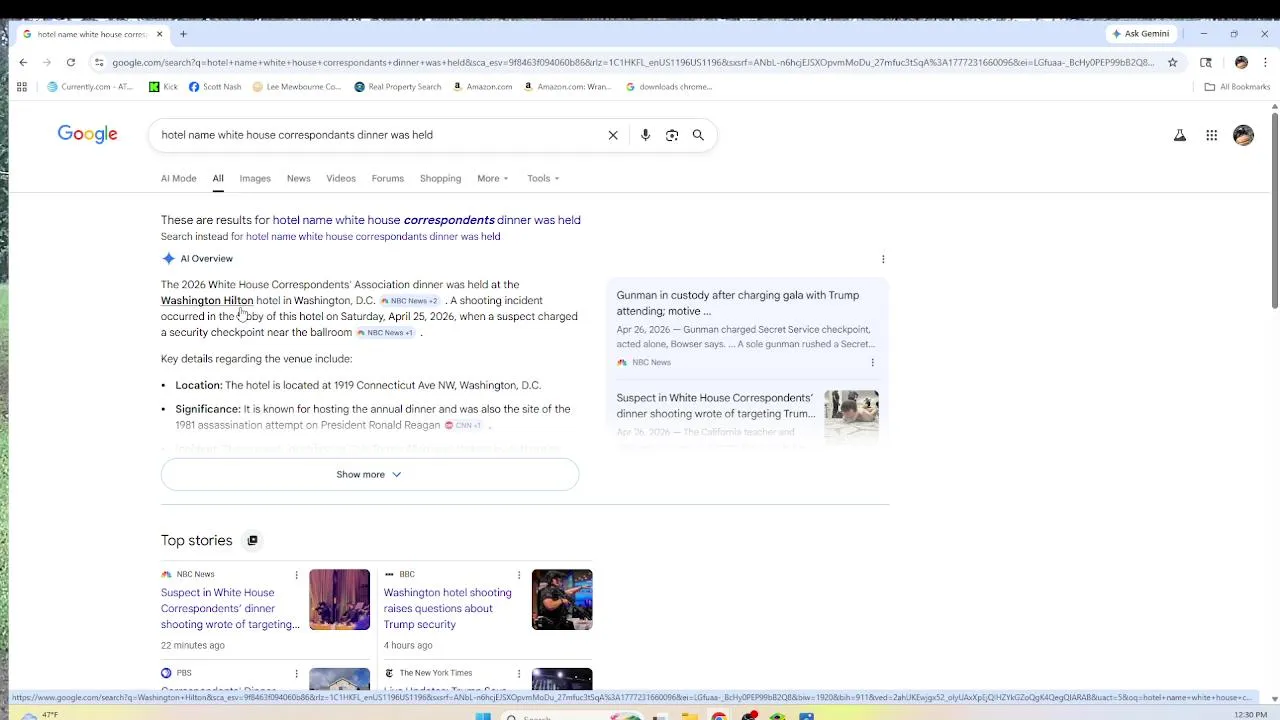Open the Lee Mewbourne Co bookmark

(x=297, y=87)
